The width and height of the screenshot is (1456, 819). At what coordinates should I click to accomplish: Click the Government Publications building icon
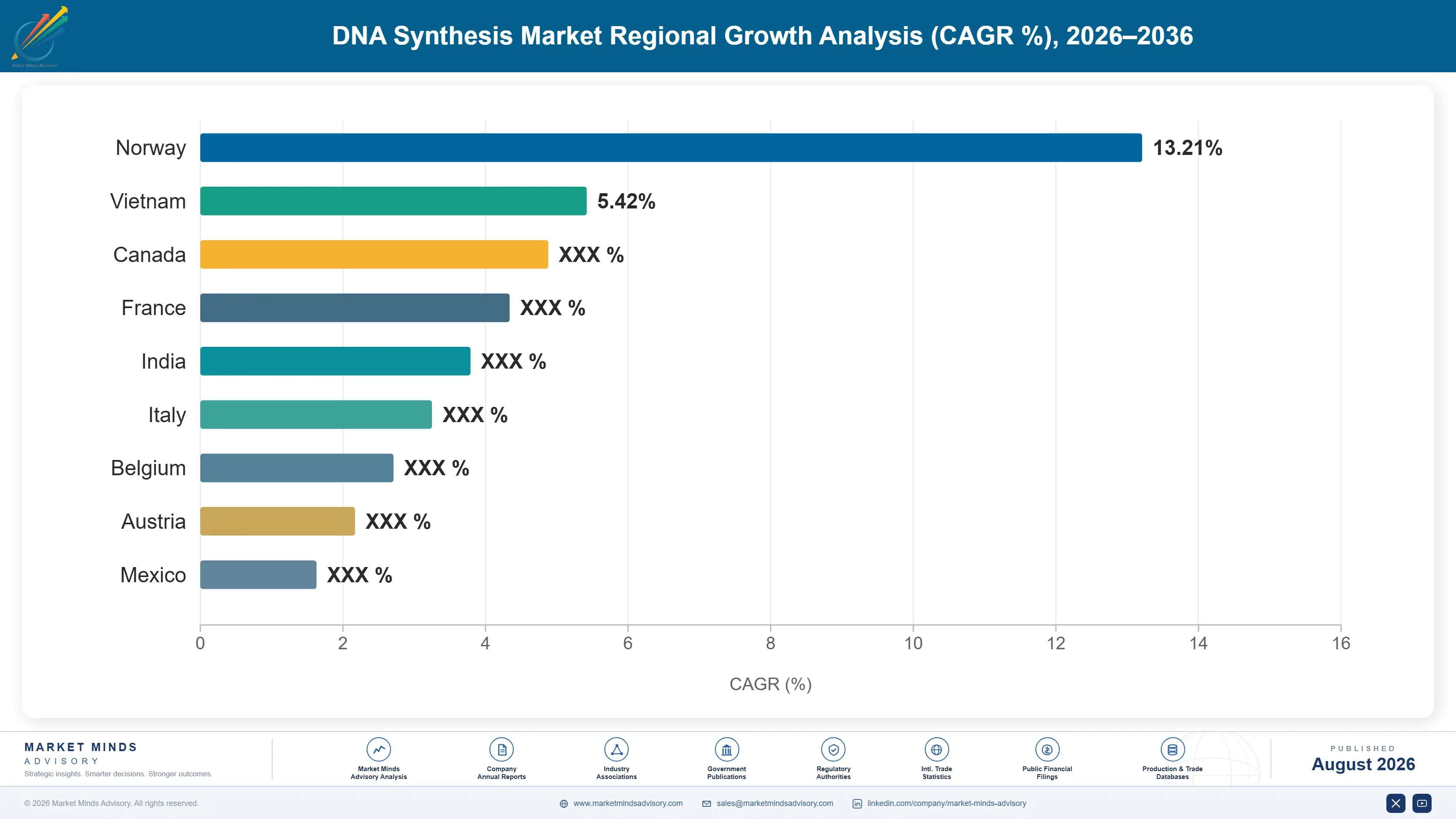[726, 749]
